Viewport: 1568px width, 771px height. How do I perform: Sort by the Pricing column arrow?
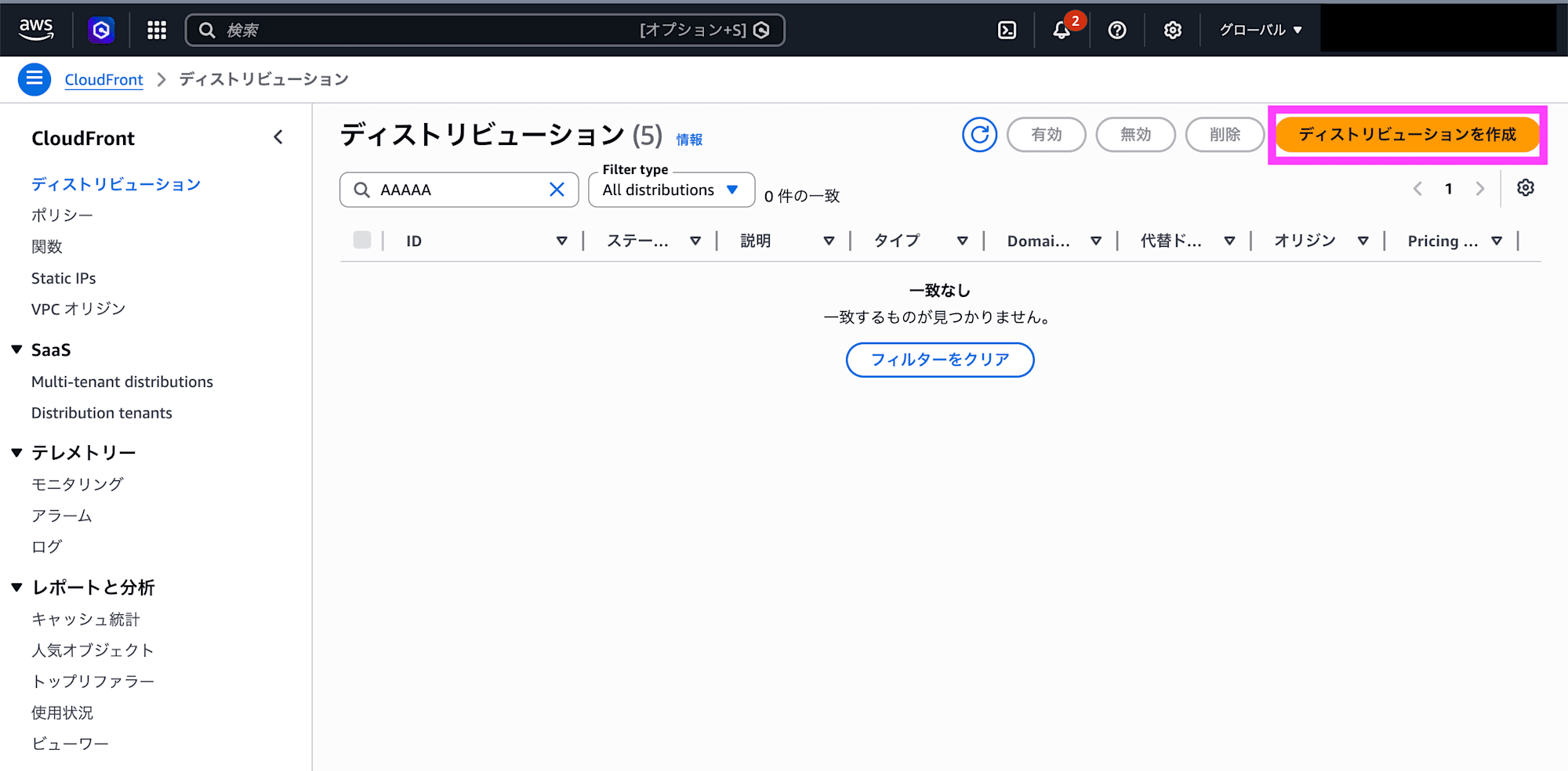tap(1497, 241)
